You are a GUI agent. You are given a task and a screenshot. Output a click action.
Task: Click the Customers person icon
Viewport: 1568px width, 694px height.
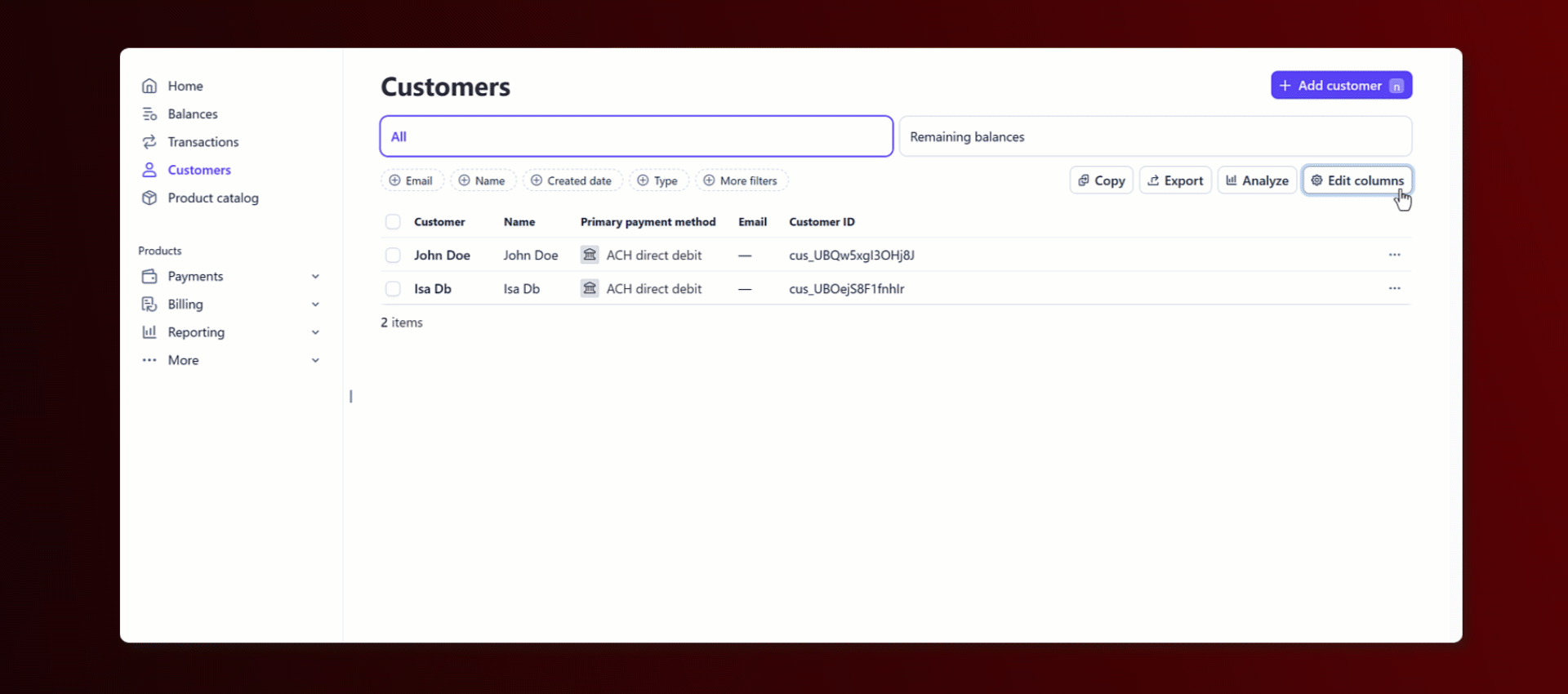149,170
